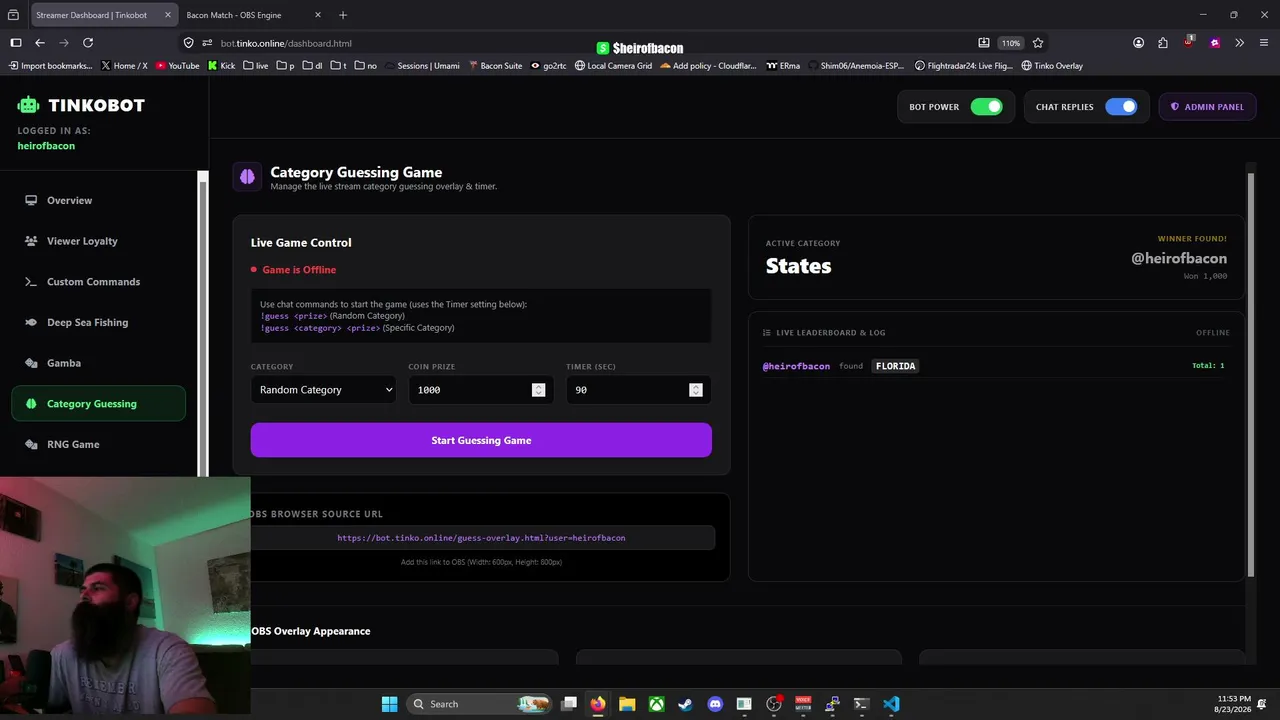Open the Firefox account icon
Image resolution: width=1280 pixels, height=720 pixels.
coord(1138,43)
